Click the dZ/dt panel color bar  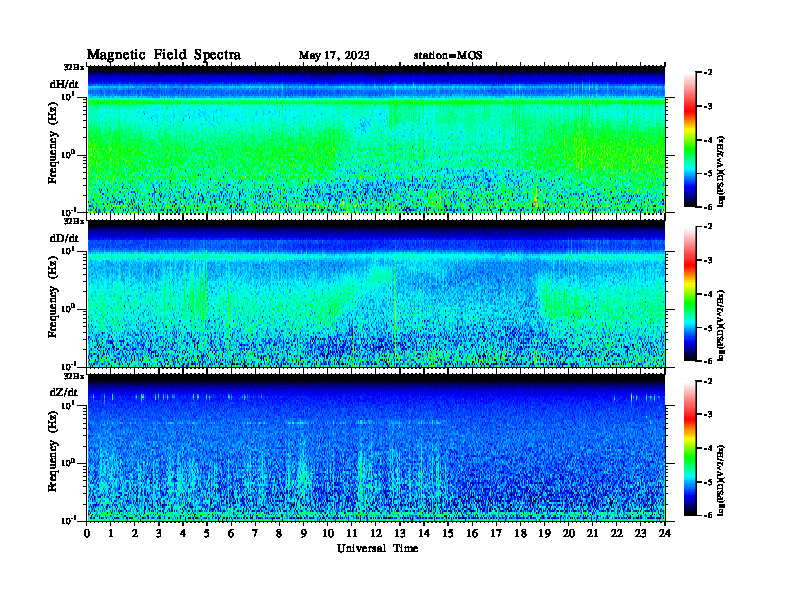690,448
